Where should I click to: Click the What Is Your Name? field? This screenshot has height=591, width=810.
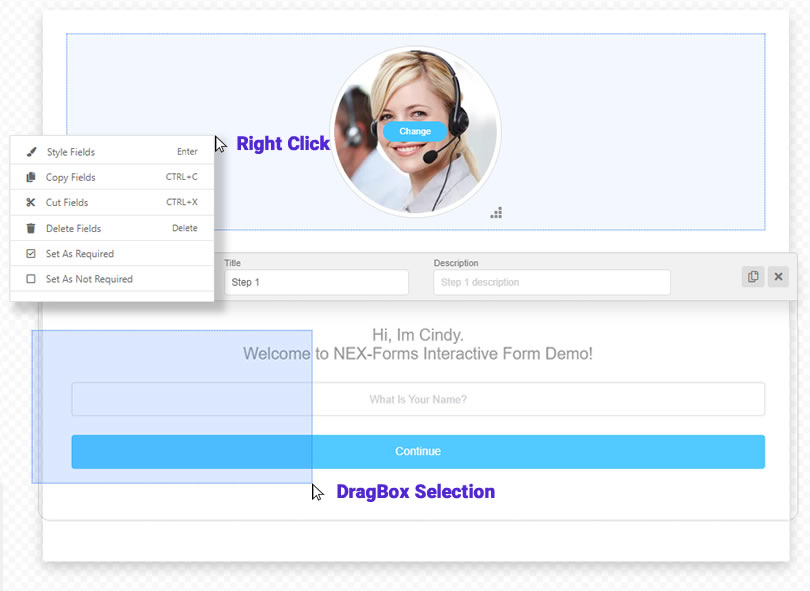point(418,399)
